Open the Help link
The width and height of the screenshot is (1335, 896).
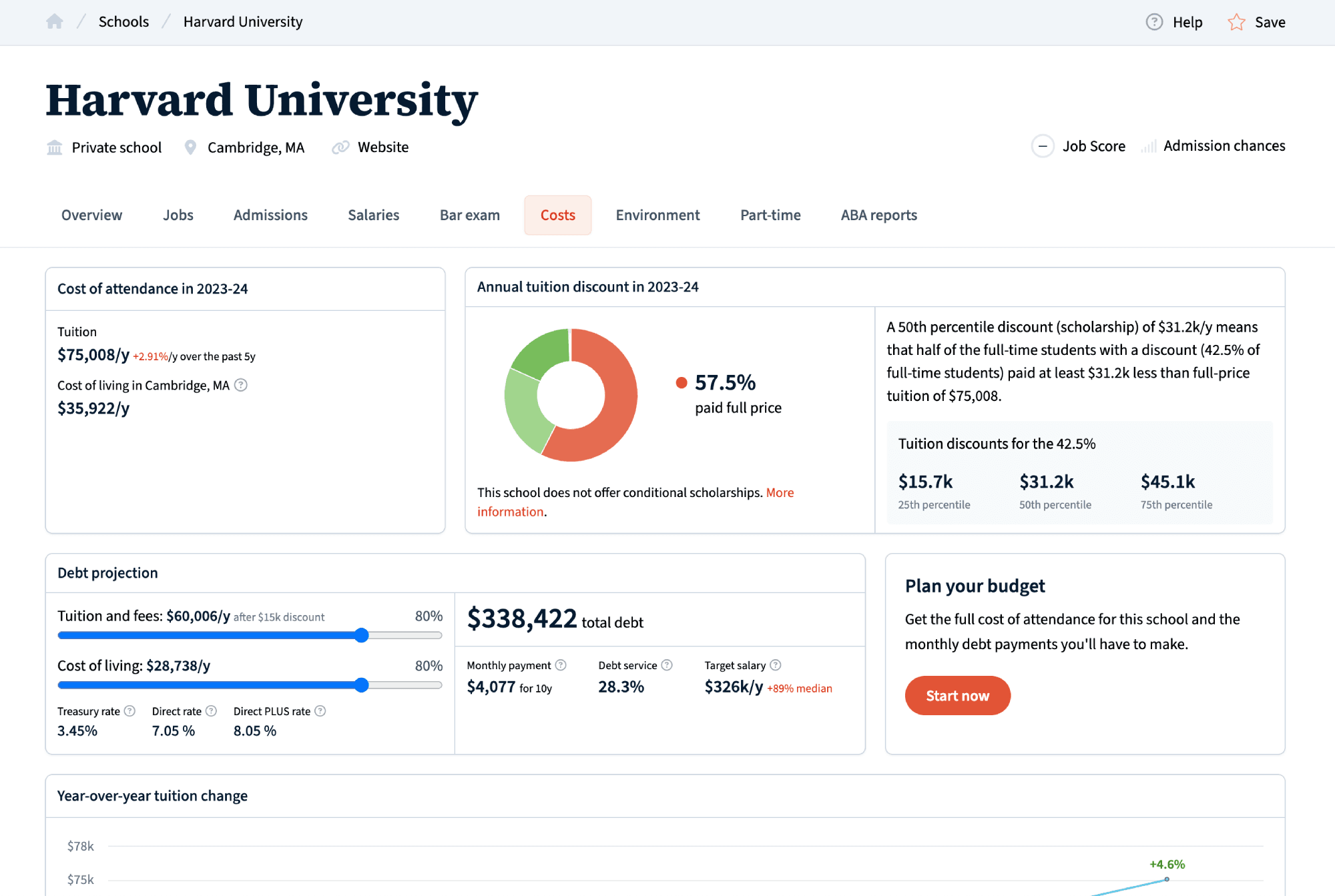pos(1187,22)
